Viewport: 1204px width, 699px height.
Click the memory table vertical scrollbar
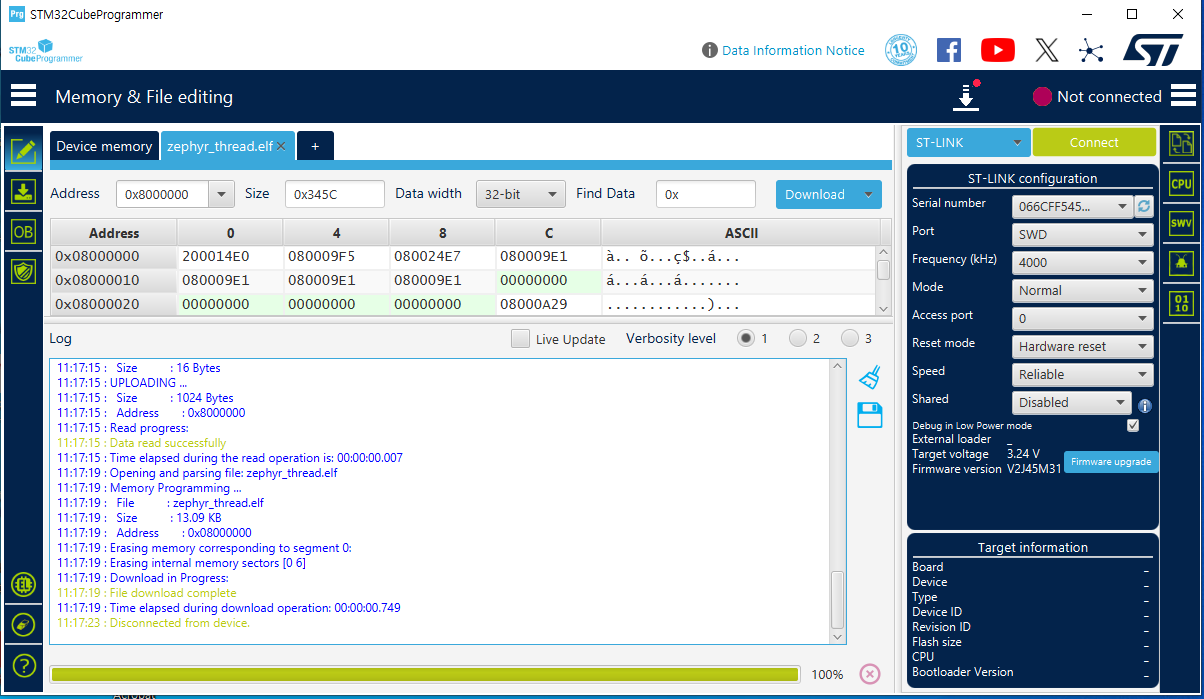point(884,268)
